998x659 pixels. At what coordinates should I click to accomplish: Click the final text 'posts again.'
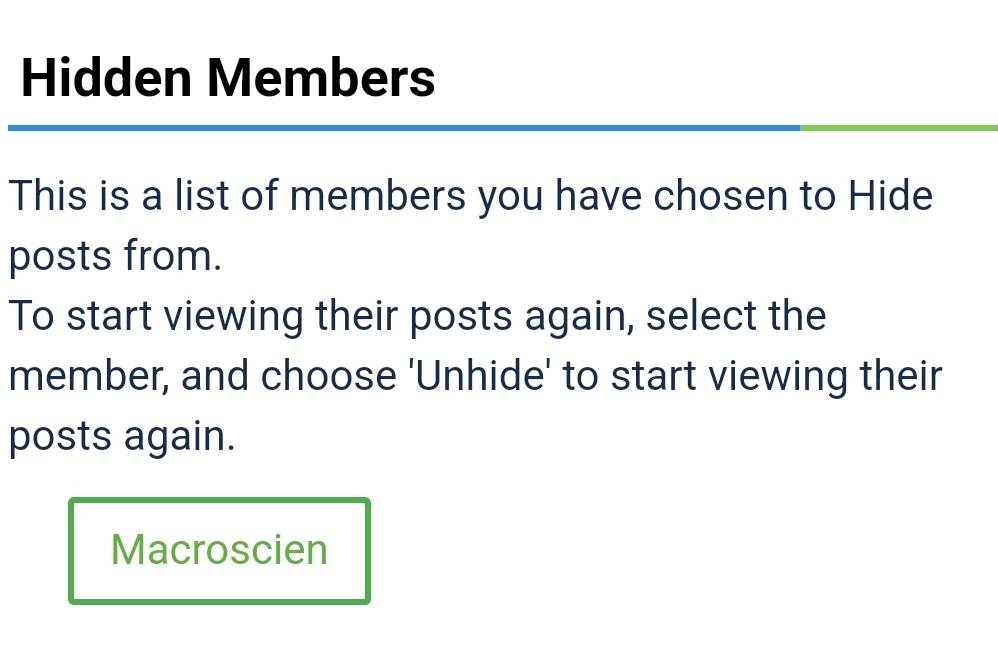[122, 436]
